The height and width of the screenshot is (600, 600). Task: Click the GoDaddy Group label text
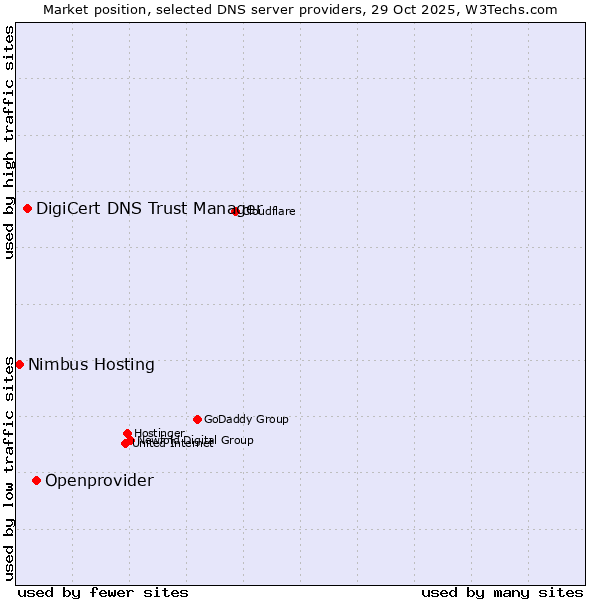click(x=246, y=419)
